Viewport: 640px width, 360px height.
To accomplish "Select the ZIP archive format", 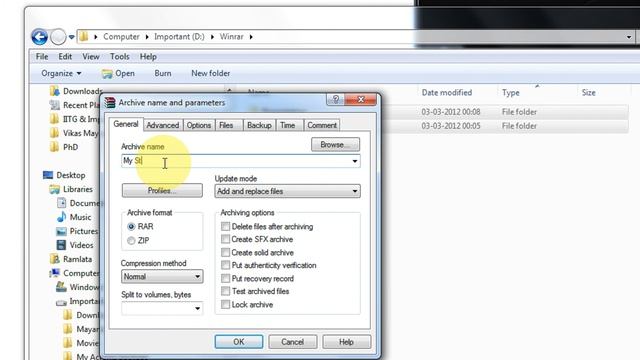I will tap(131, 241).
